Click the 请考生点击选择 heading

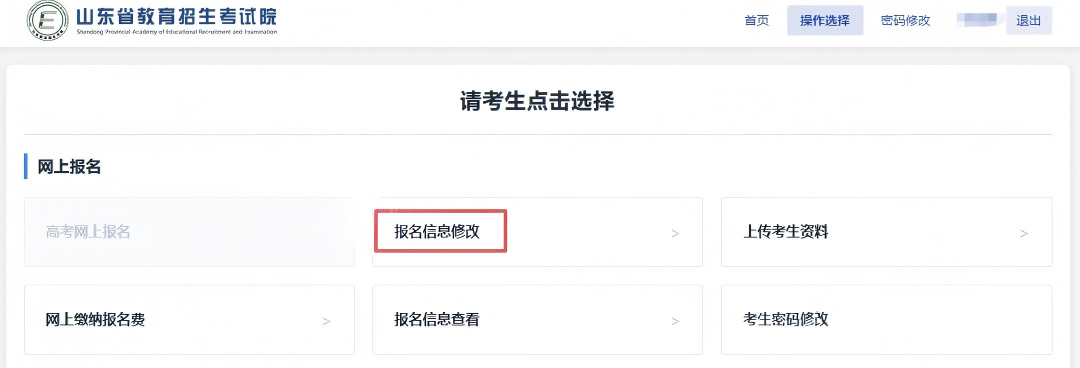click(x=537, y=102)
